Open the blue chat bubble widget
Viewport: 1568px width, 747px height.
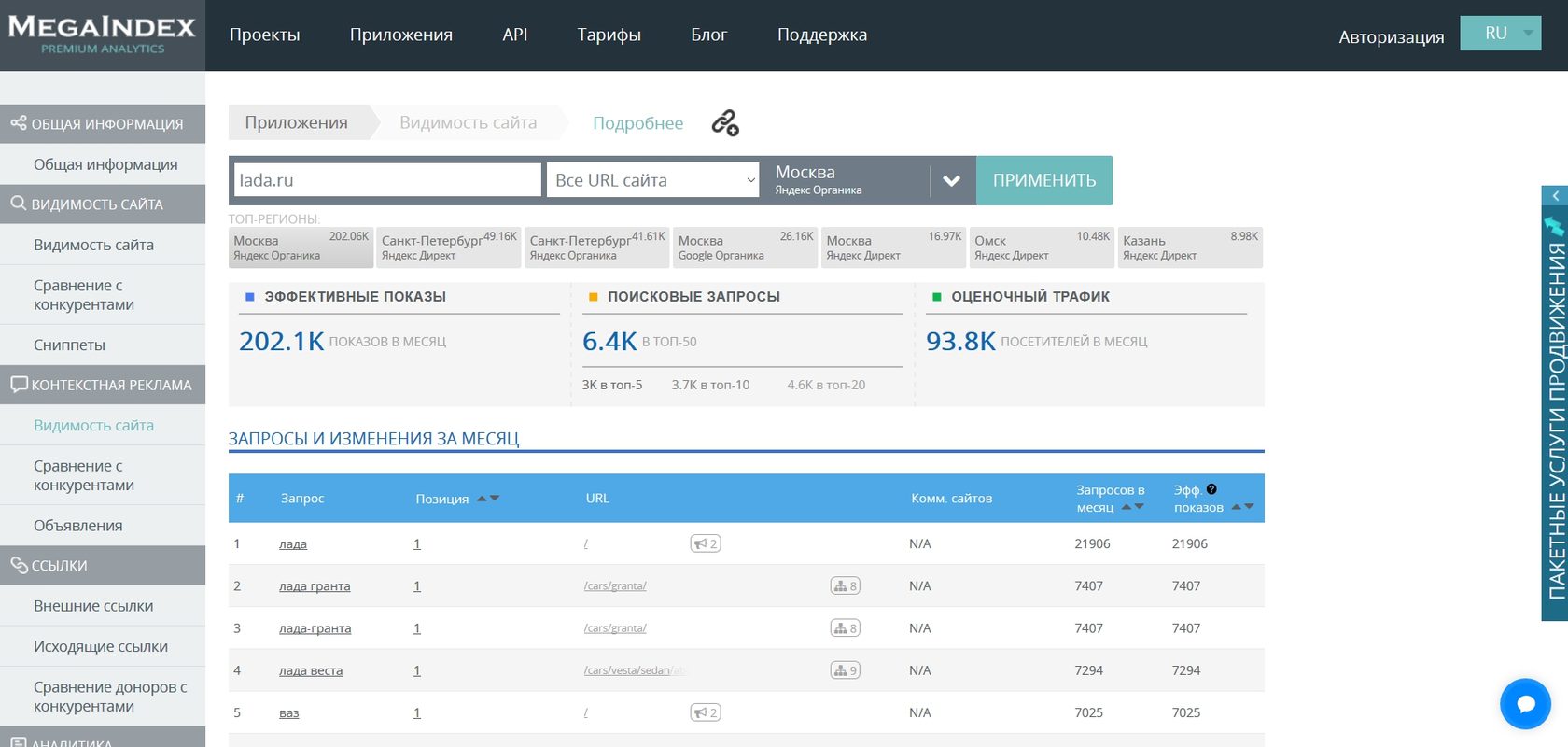coord(1525,703)
